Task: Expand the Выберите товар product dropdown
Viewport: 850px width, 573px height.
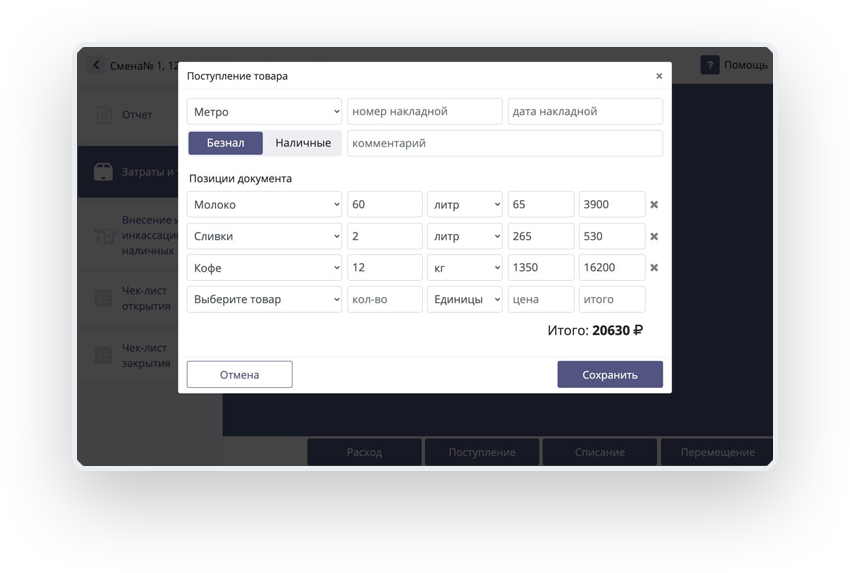Action: (x=265, y=299)
